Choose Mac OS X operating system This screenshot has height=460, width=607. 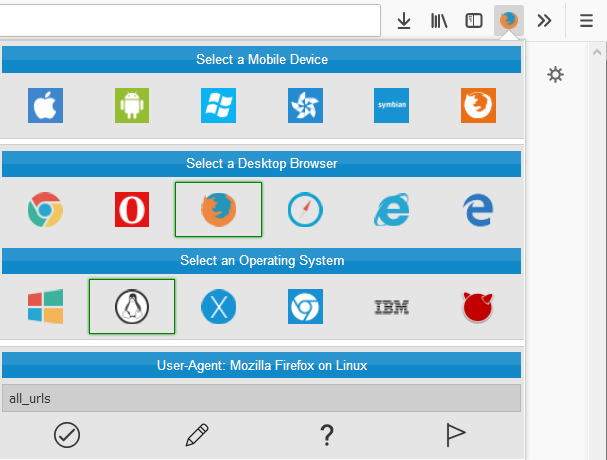(x=218, y=306)
